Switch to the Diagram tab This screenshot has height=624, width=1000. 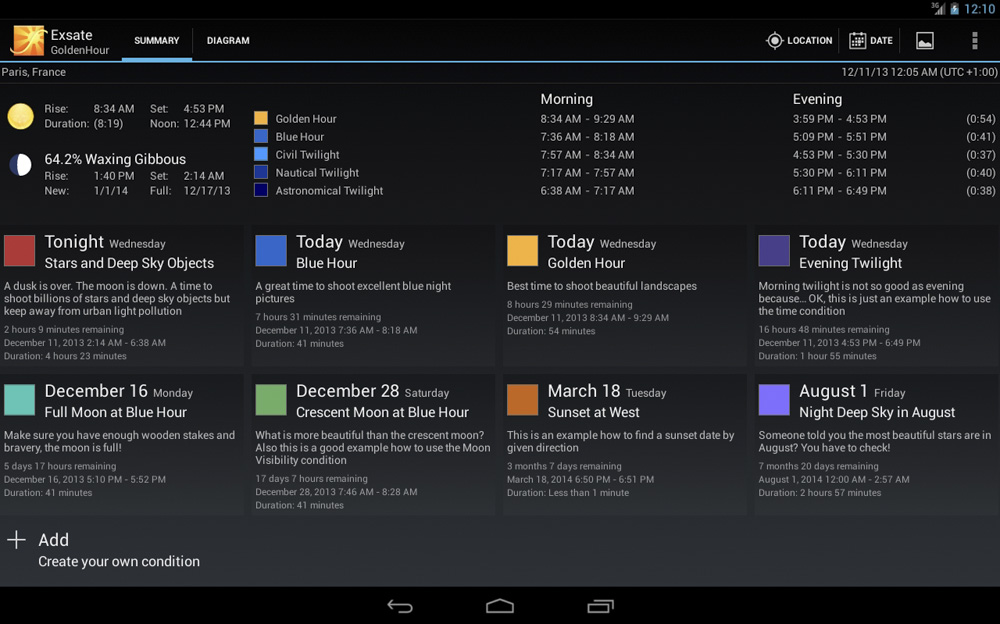(x=228, y=40)
